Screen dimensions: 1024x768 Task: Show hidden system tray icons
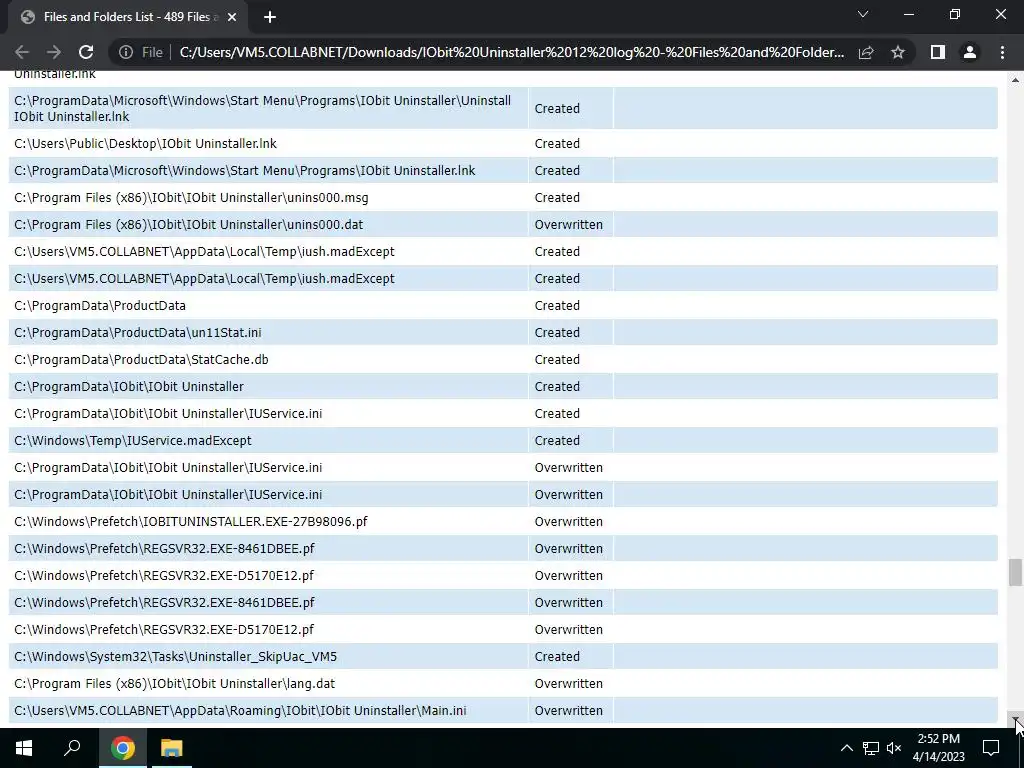point(846,748)
